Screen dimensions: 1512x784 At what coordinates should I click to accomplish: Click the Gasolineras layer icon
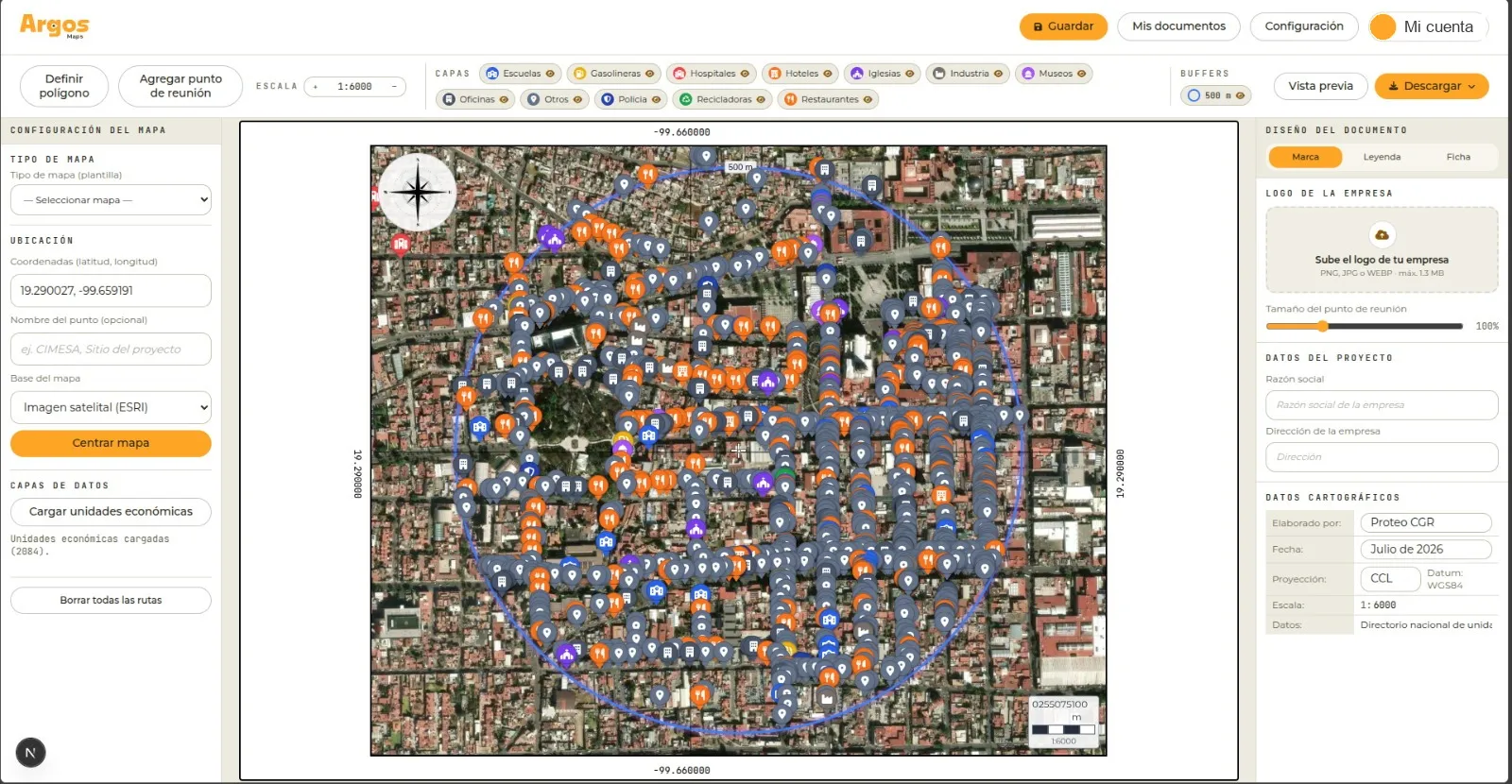(579, 74)
